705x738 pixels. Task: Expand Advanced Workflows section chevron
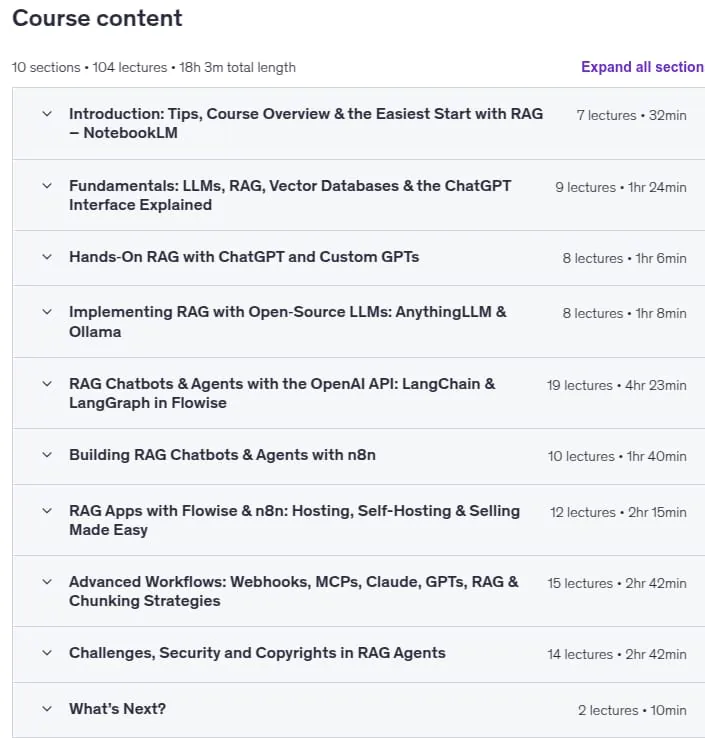[47, 582]
